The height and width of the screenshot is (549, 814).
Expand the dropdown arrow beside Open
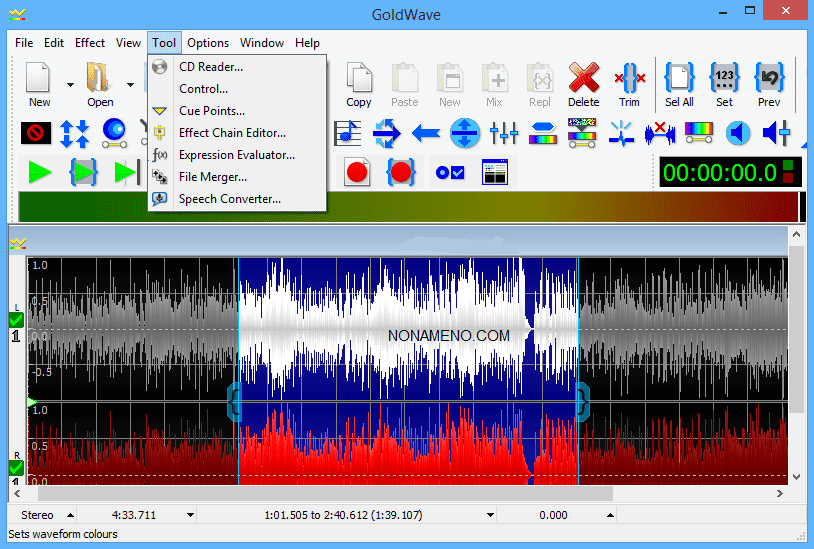click(130, 85)
